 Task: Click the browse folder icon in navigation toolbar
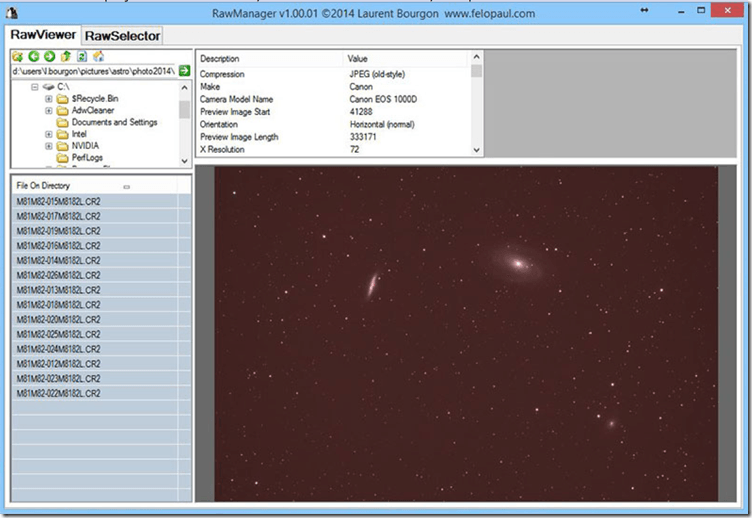[18, 57]
